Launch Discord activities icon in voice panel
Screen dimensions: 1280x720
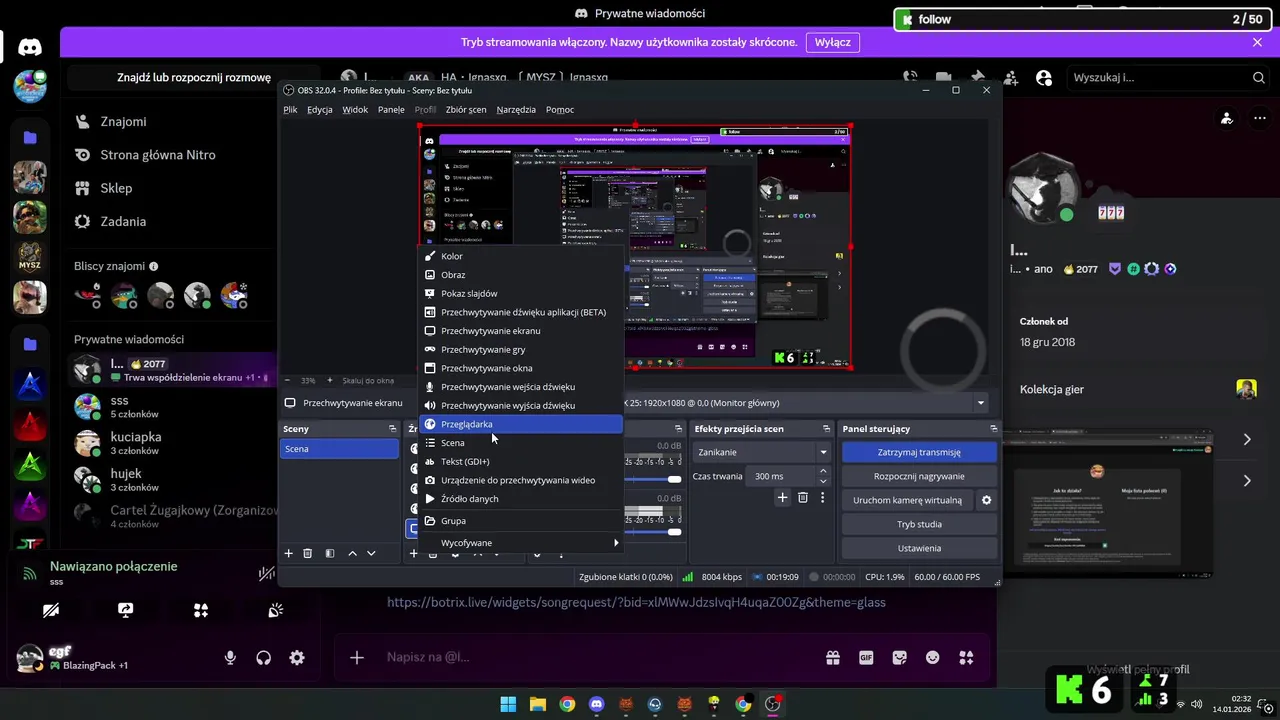click(201, 610)
